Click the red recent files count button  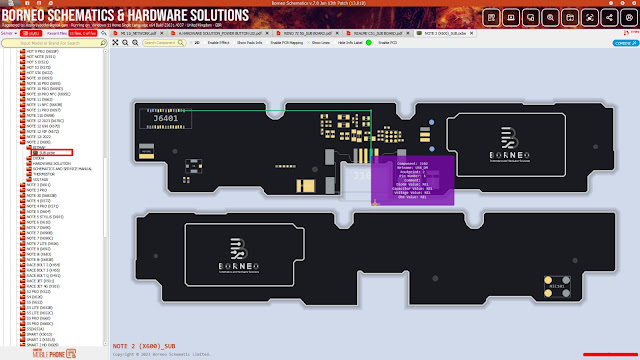tap(83, 33)
